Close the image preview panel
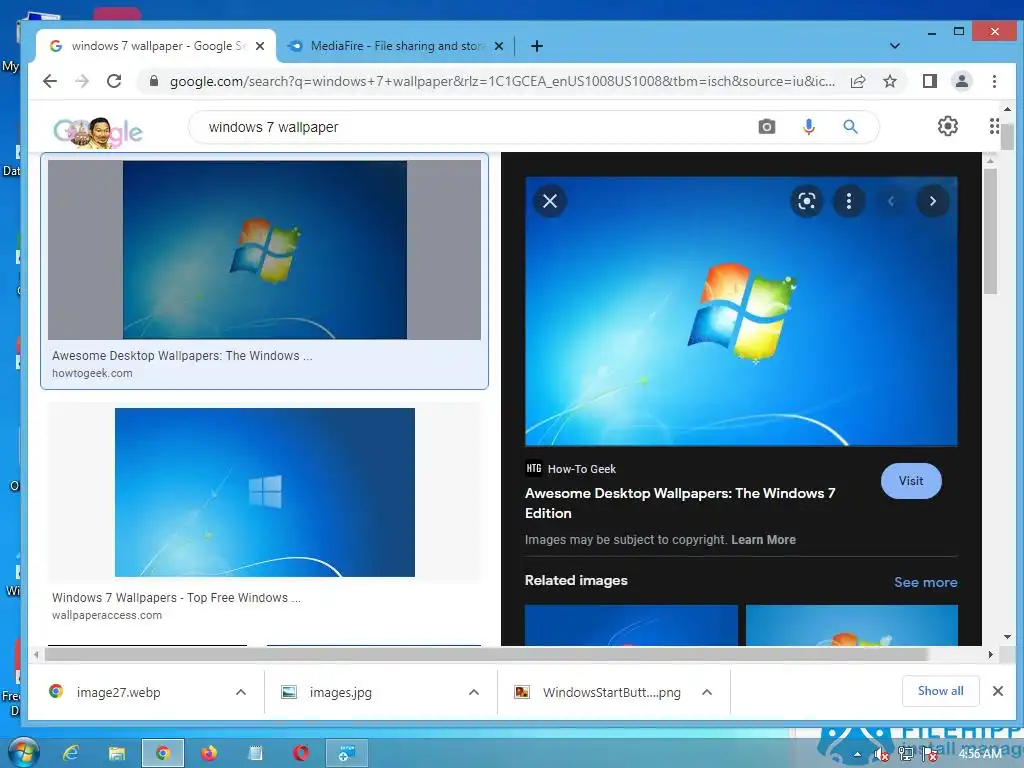The image size is (1024, 768). click(x=550, y=201)
